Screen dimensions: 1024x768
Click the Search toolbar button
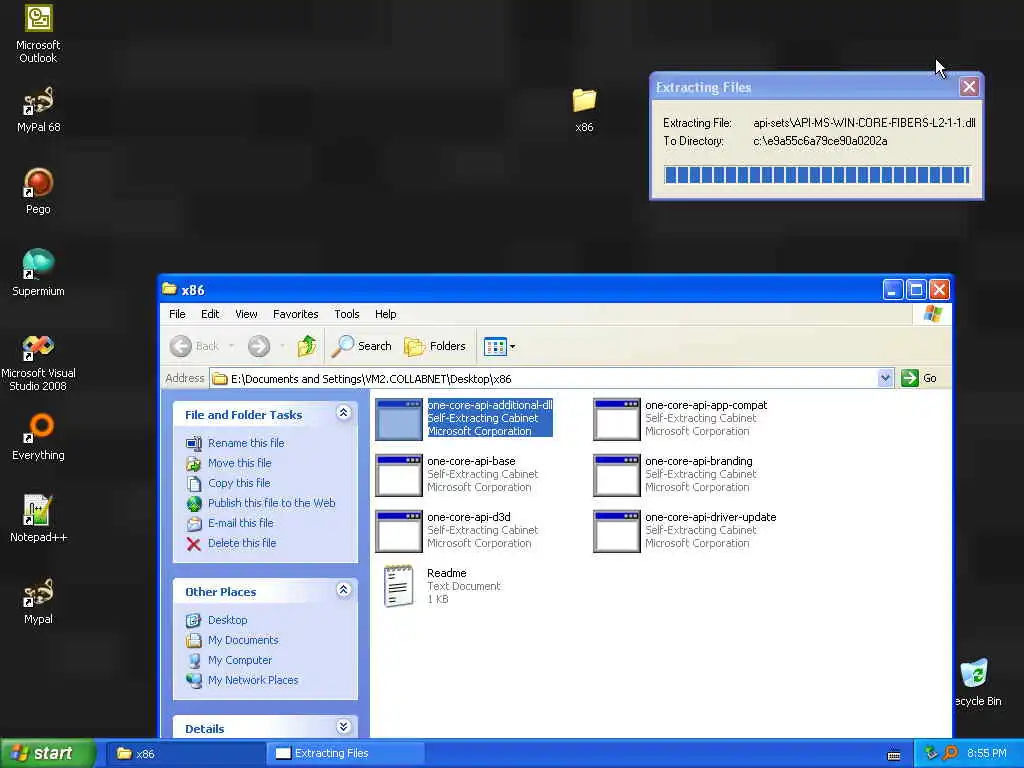(x=361, y=346)
